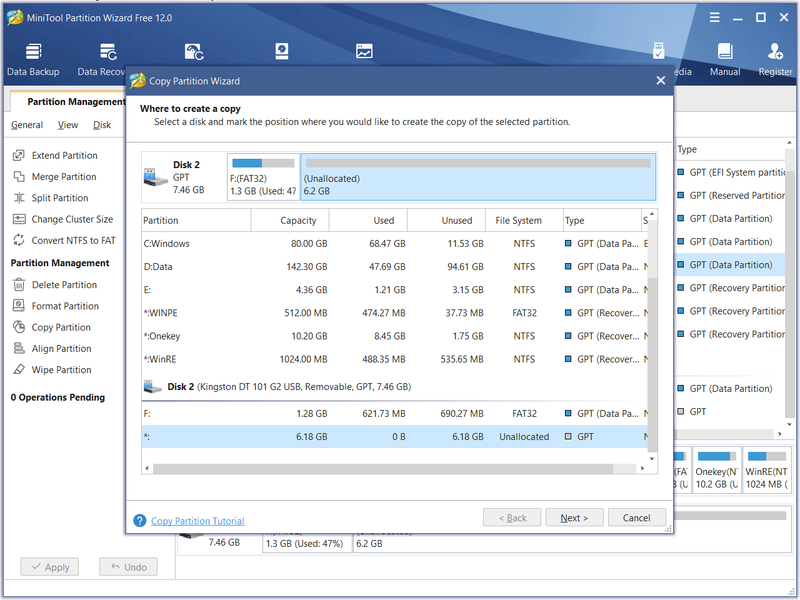Open the hamburger menu in the title bar
800x600 pixels.
pos(714,17)
